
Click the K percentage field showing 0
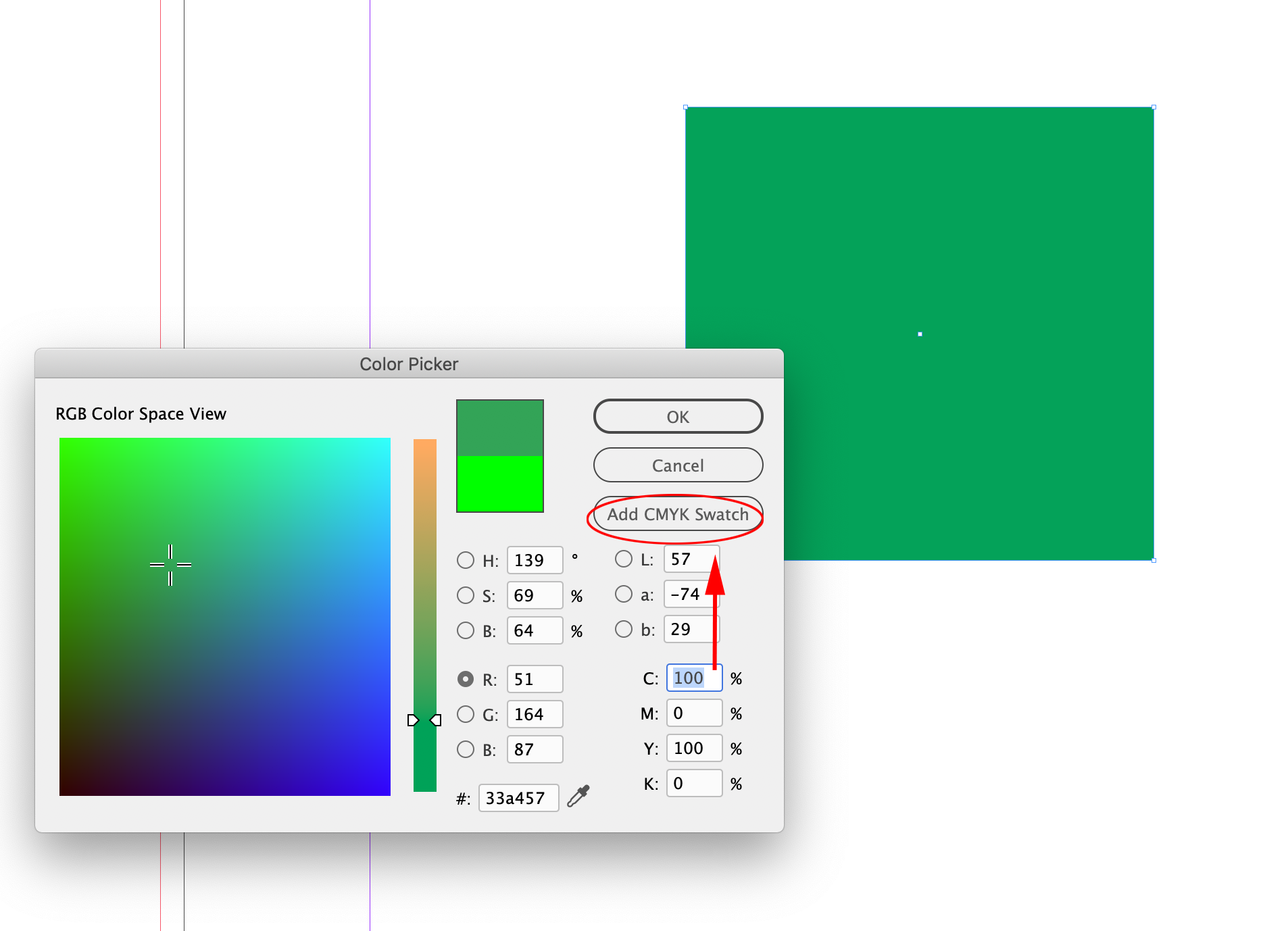(x=693, y=783)
